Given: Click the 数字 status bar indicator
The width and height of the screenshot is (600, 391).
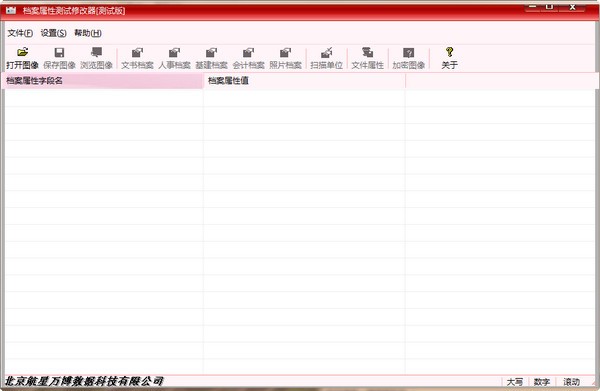Looking at the screenshot, I should pyautogui.click(x=542, y=381).
